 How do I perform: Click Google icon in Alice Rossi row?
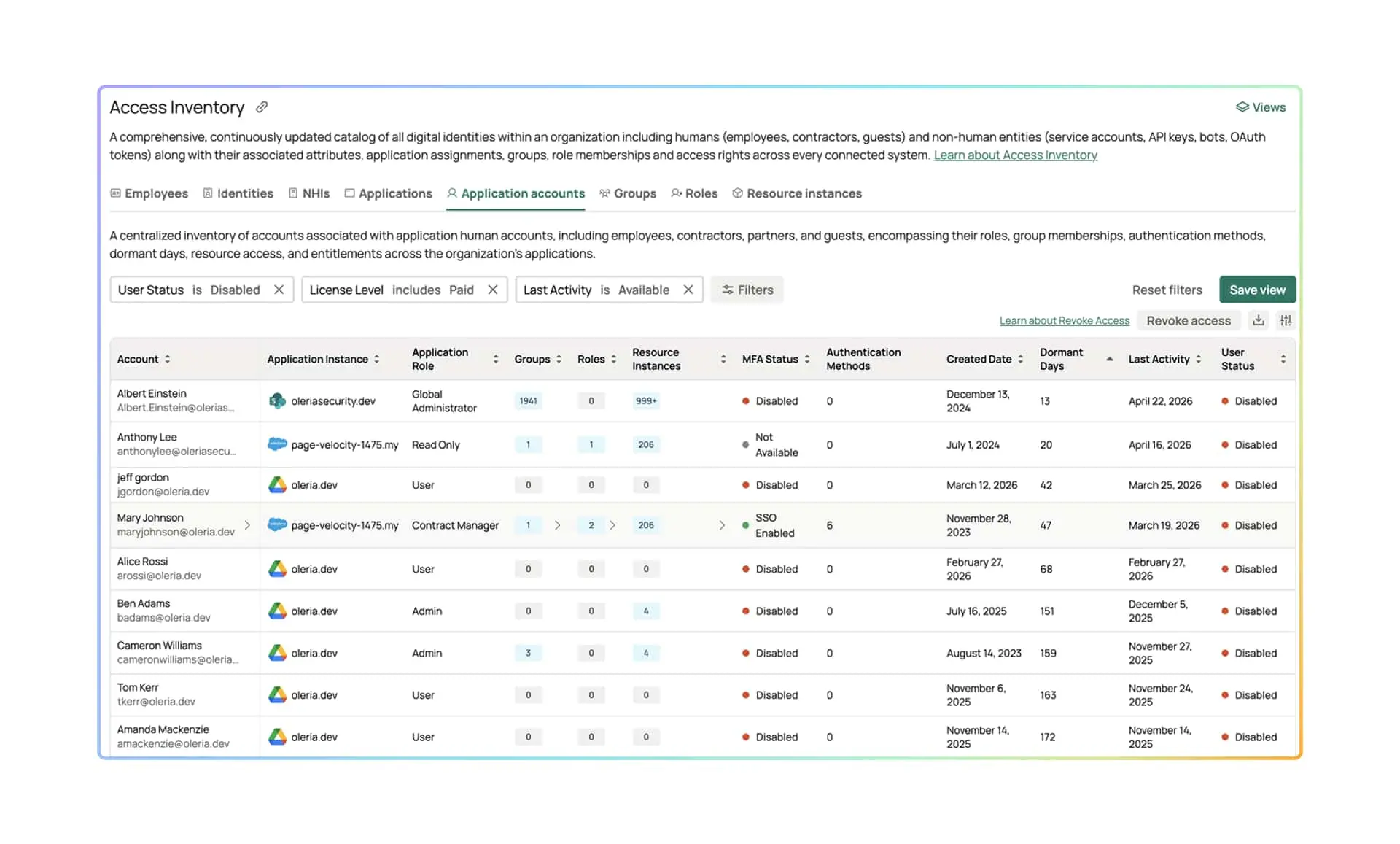point(277,569)
